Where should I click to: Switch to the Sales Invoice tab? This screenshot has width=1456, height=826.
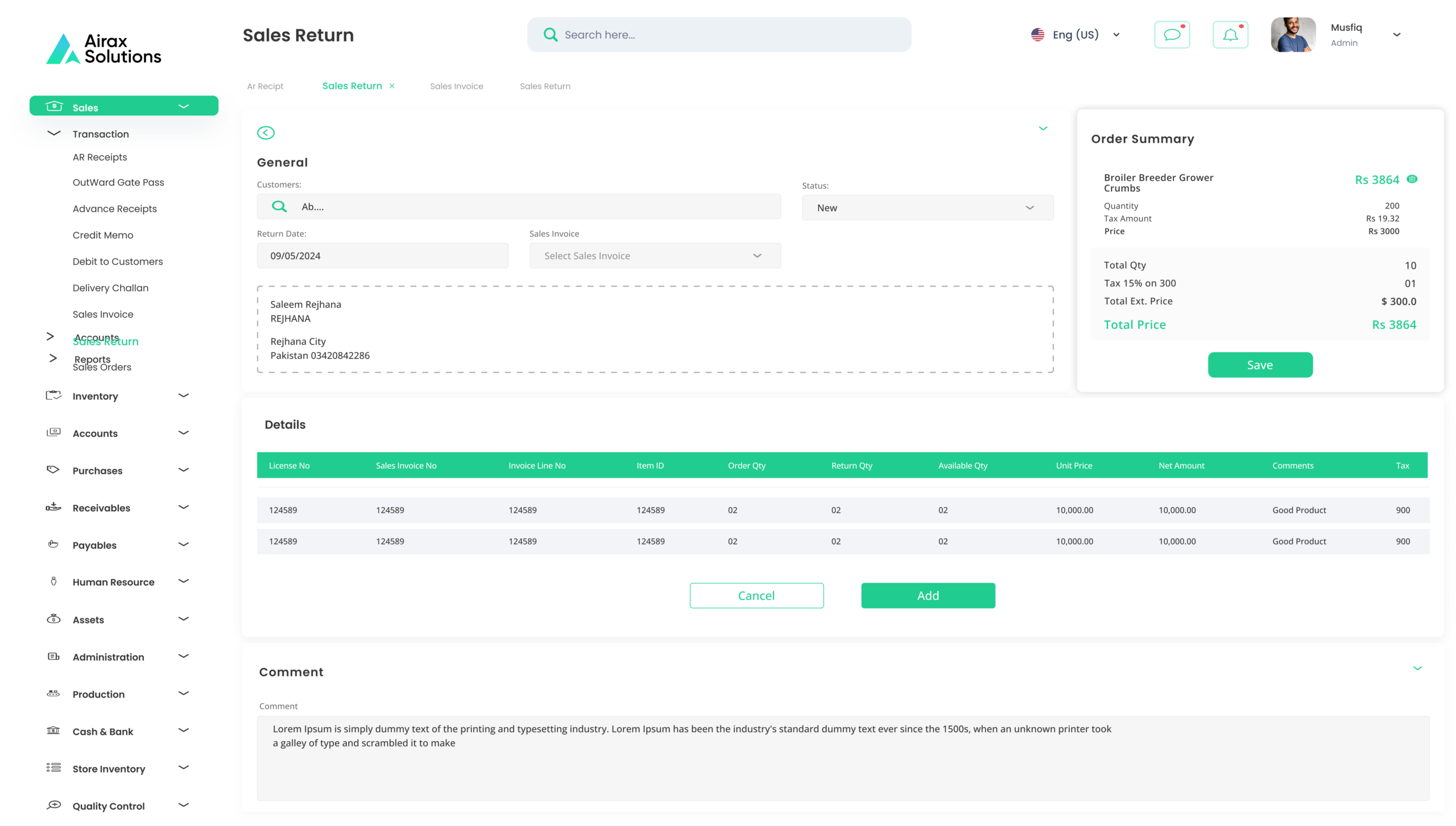pos(456,86)
